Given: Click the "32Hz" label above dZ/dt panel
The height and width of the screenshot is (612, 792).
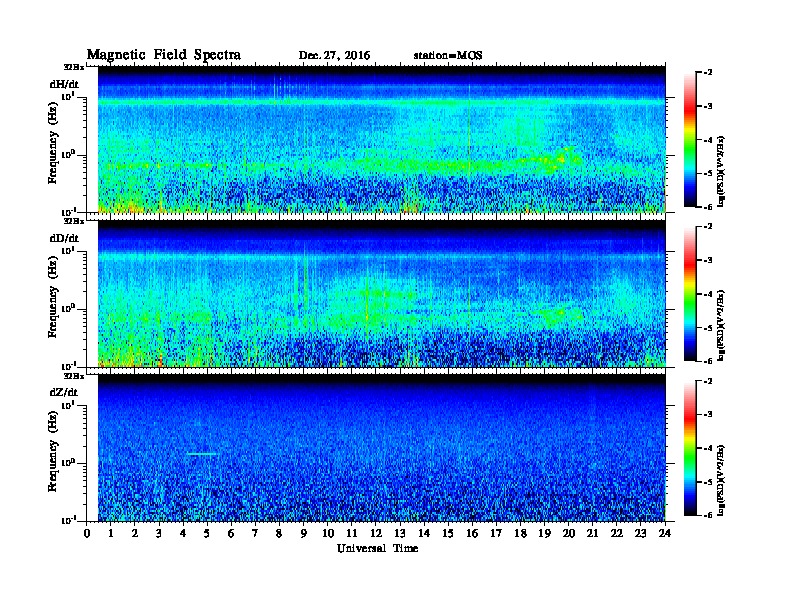Looking at the screenshot, I should [74, 376].
